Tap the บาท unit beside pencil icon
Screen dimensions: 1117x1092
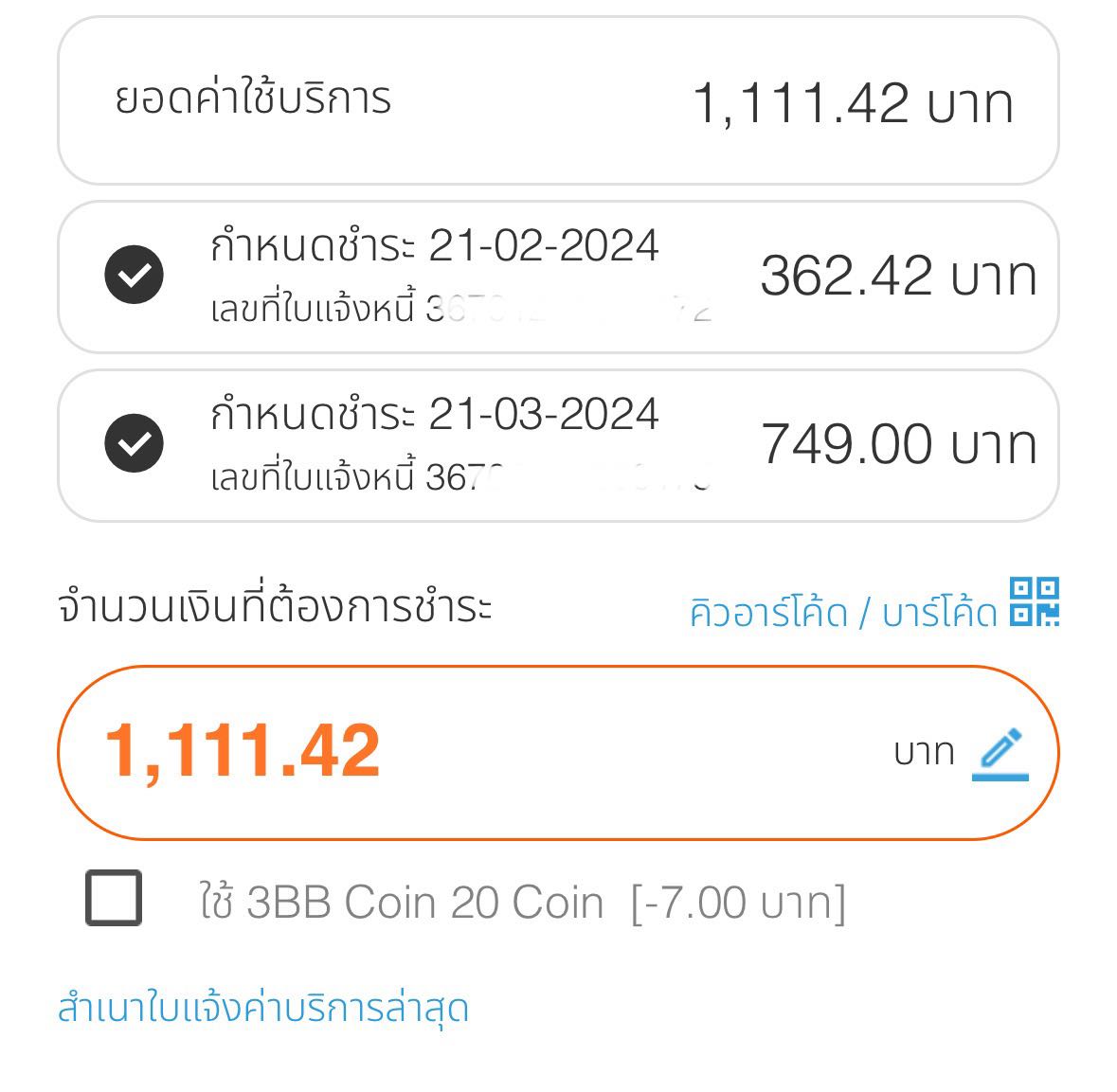[x=924, y=753]
